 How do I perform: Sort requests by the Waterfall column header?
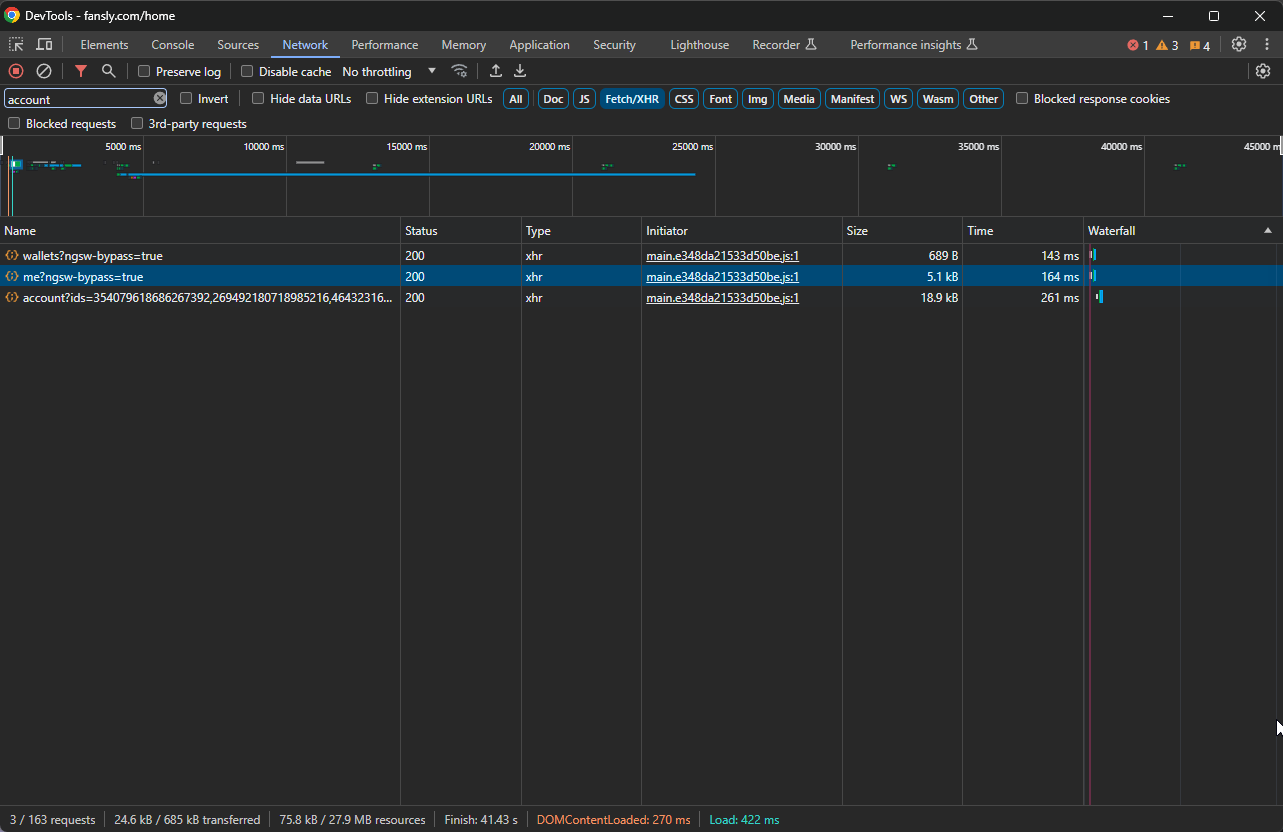coord(1111,231)
